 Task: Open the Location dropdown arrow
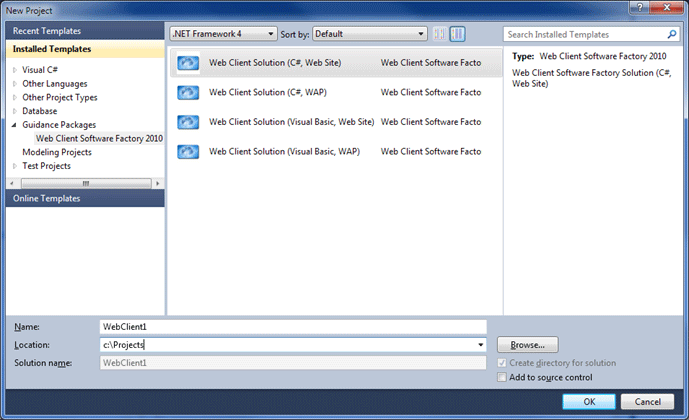[x=481, y=345]
